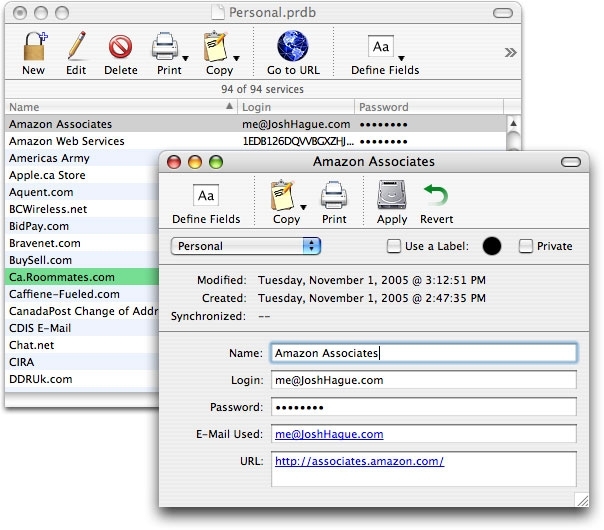Sort by the Name column header
604x530 pixels.
[121, 107]
